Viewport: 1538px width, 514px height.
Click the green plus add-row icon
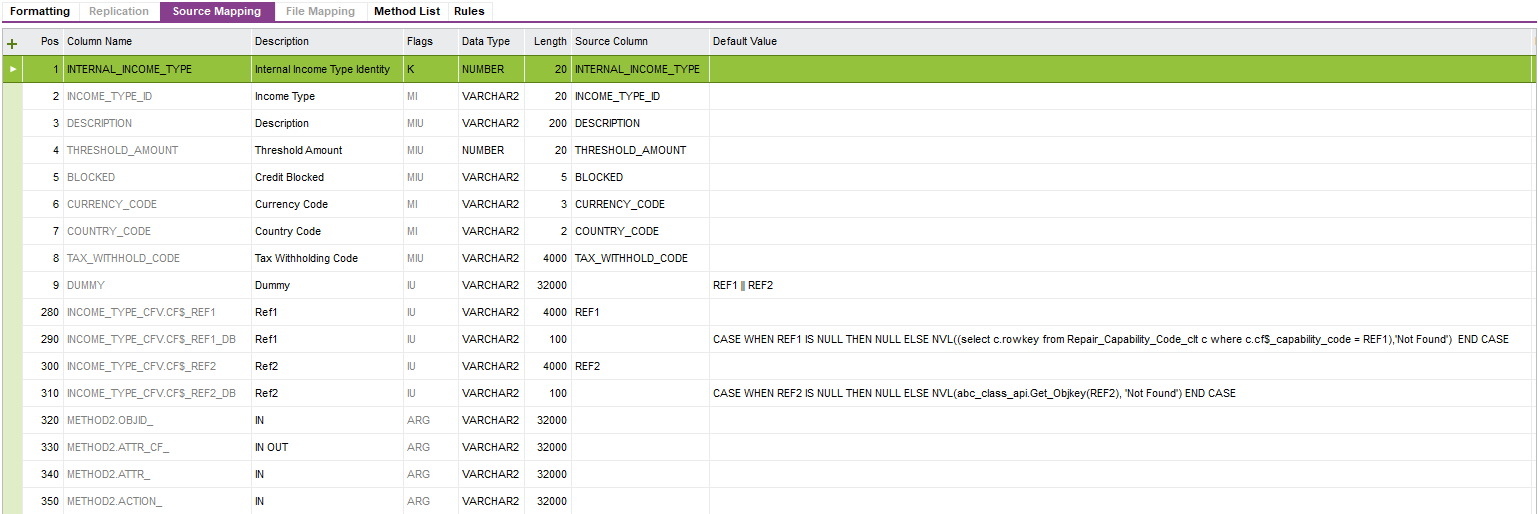(x=12, y=43)
